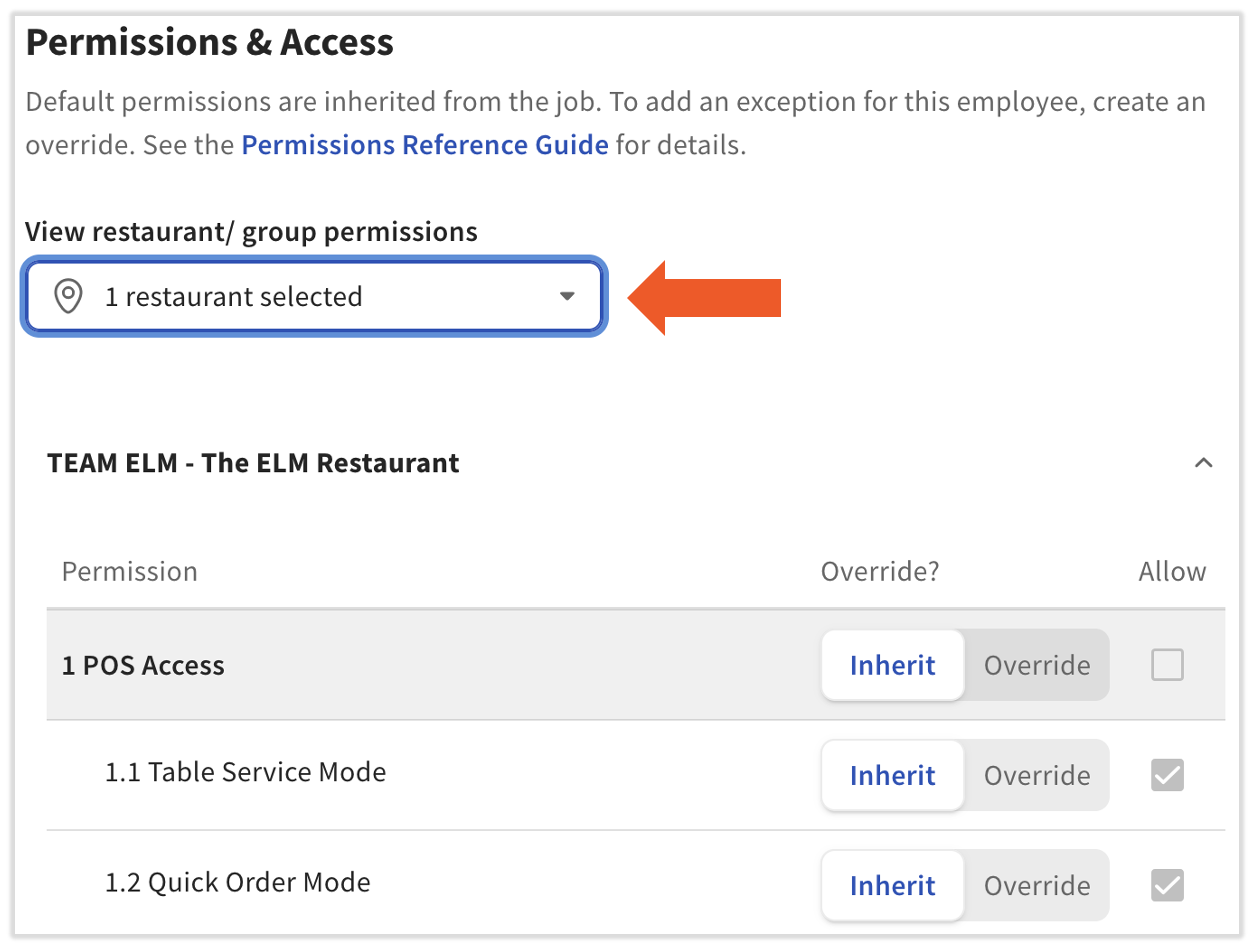The height and width of the screenshot is (948, 1254).
Task: Disable Allow for Quick Order Mode
Action: (1167, 885)
